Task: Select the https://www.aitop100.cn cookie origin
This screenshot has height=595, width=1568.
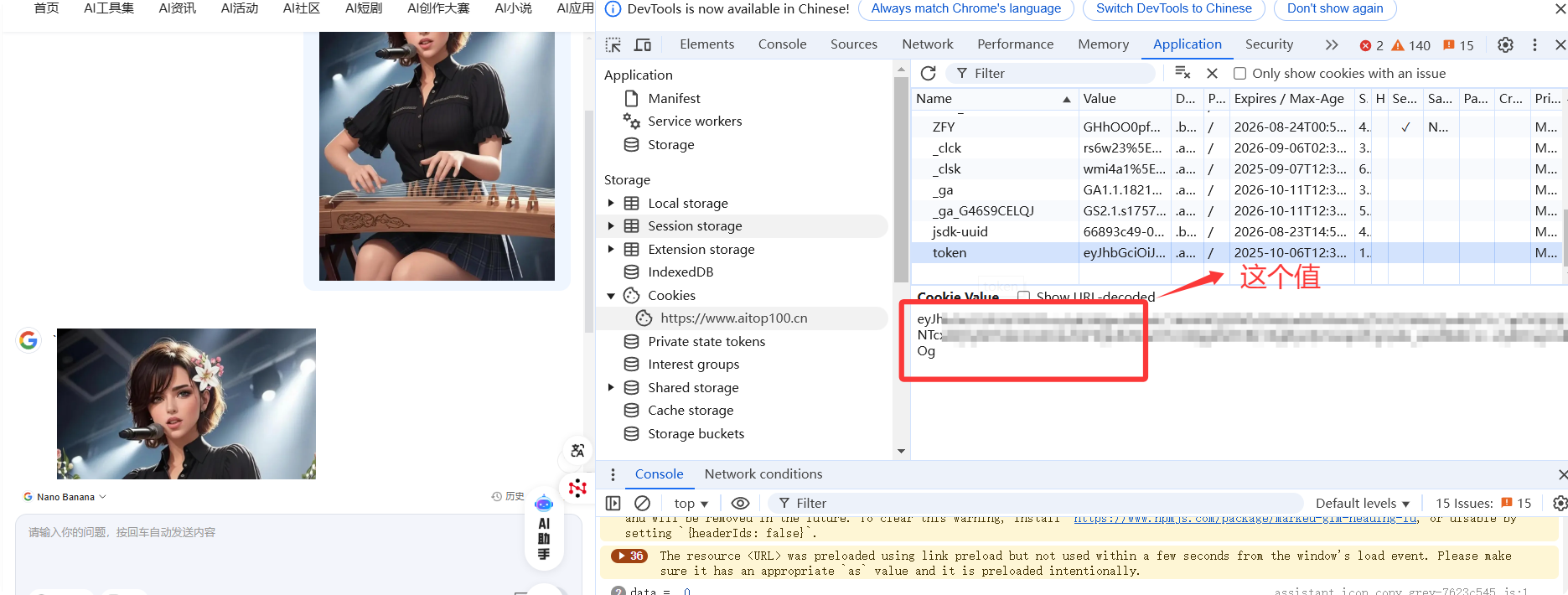Action: pos(733,318)
